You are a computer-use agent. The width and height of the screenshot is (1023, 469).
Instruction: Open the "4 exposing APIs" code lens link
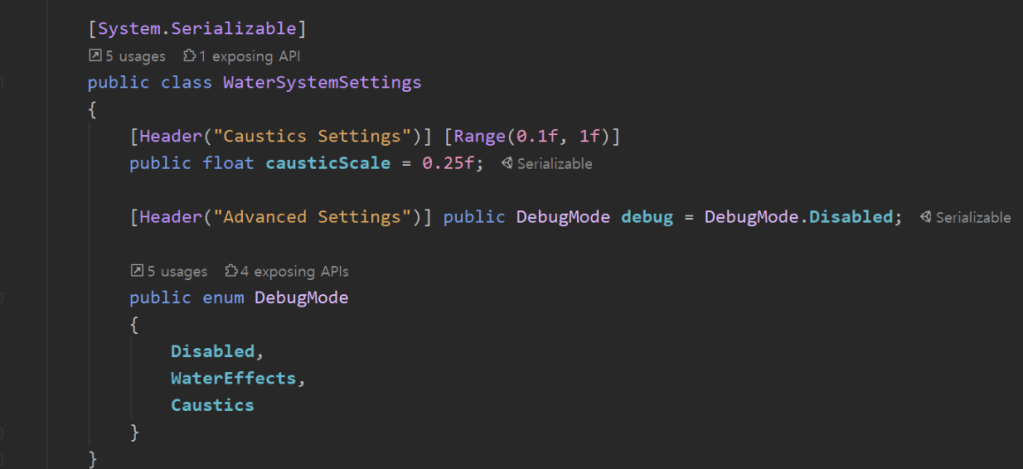pos(294,271)
